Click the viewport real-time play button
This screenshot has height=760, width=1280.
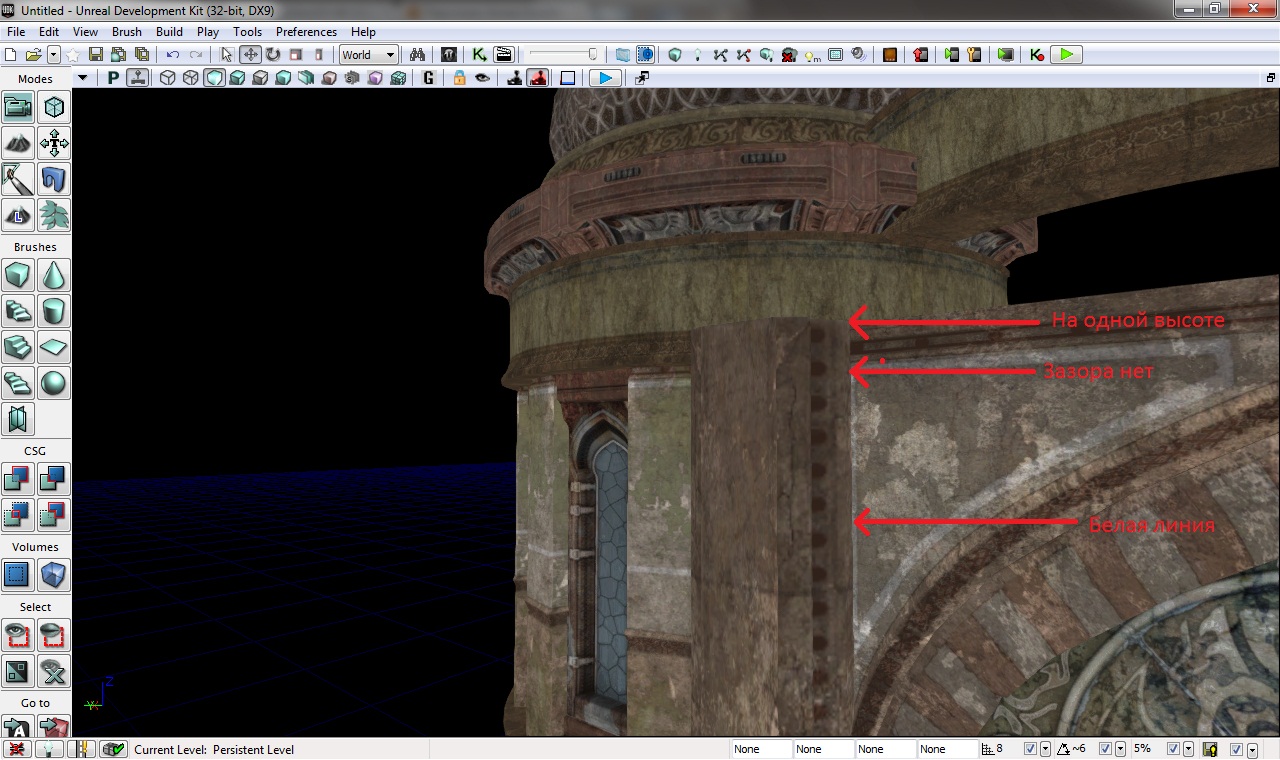click(x=604, y=78)
